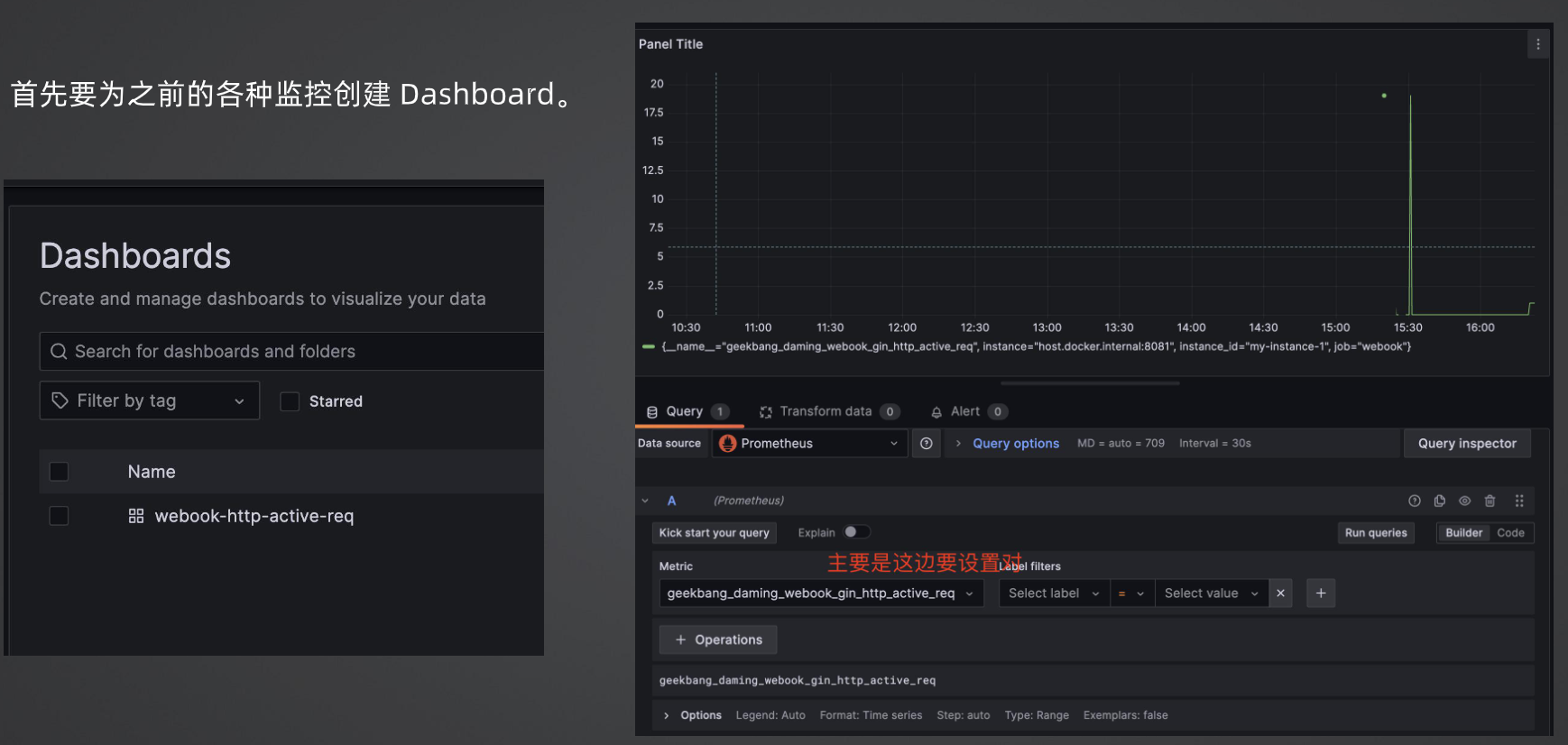The image size is (1568, 745).
Task: Click the Query inspector button
Action: pyautogui.click(x=1467, y=444)
